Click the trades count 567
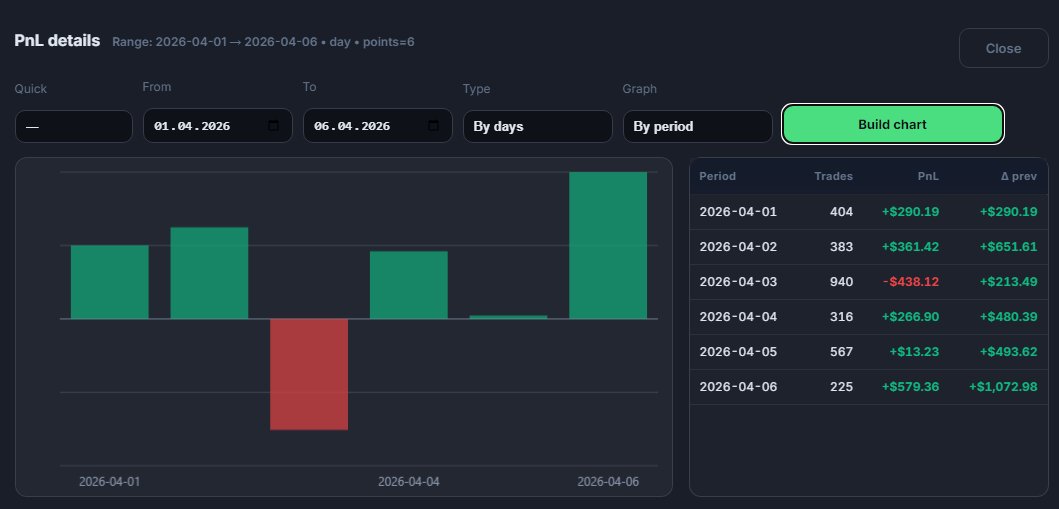Image resolution: width=1059 pixels, height=509 pixels. pos(842,352)
